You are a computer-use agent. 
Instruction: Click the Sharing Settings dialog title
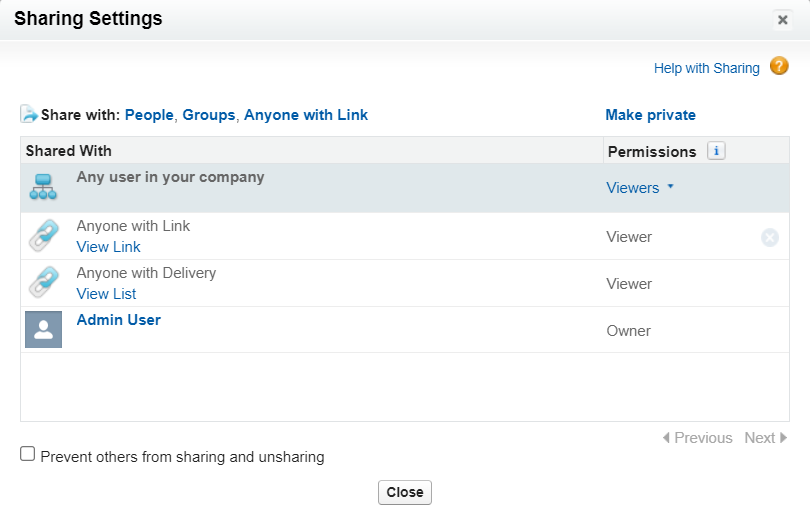88,19
